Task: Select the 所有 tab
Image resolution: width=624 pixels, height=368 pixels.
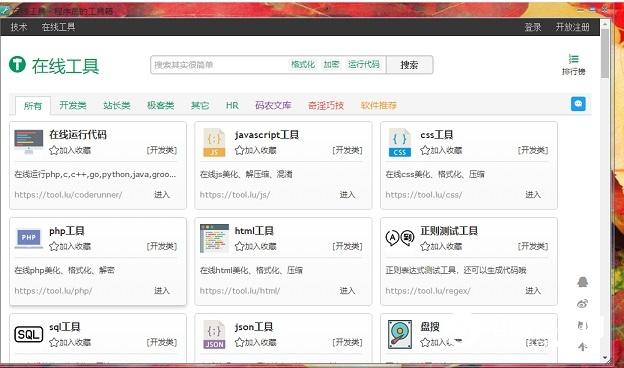Action: [x=33, y=105]
